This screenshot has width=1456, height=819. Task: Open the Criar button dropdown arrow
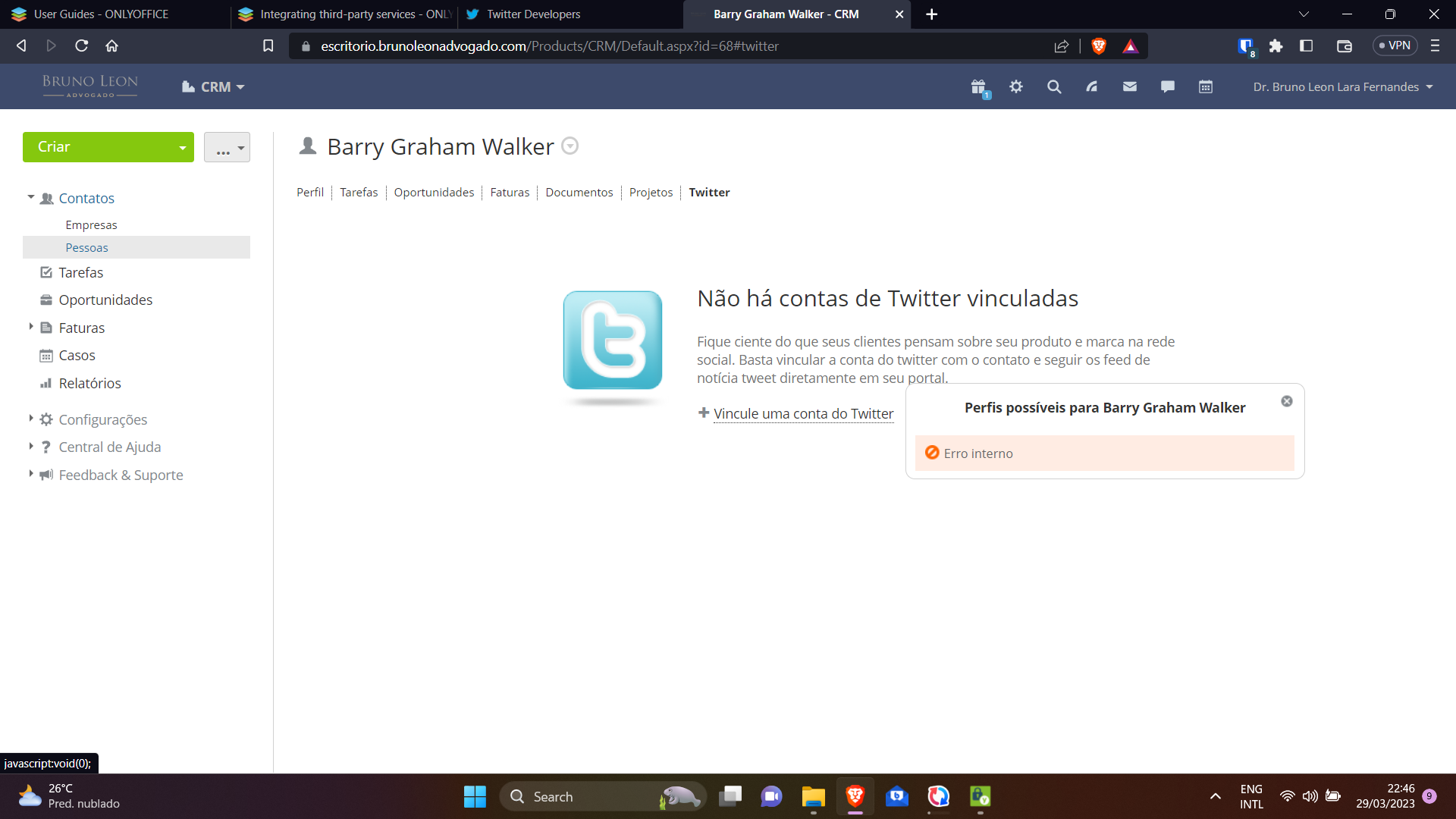click(x=183, y=148)
